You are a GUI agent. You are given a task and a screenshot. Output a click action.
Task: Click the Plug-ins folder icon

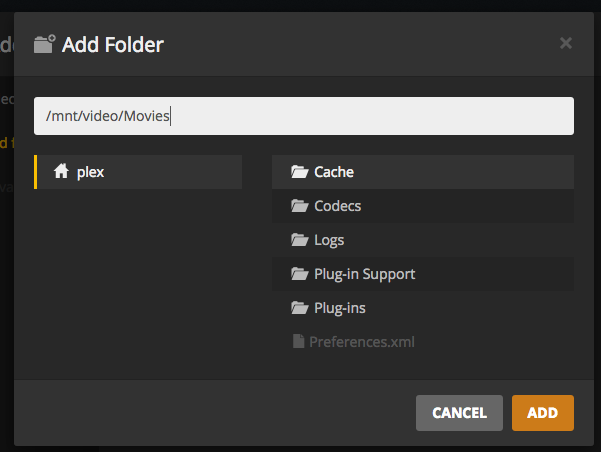299,308
